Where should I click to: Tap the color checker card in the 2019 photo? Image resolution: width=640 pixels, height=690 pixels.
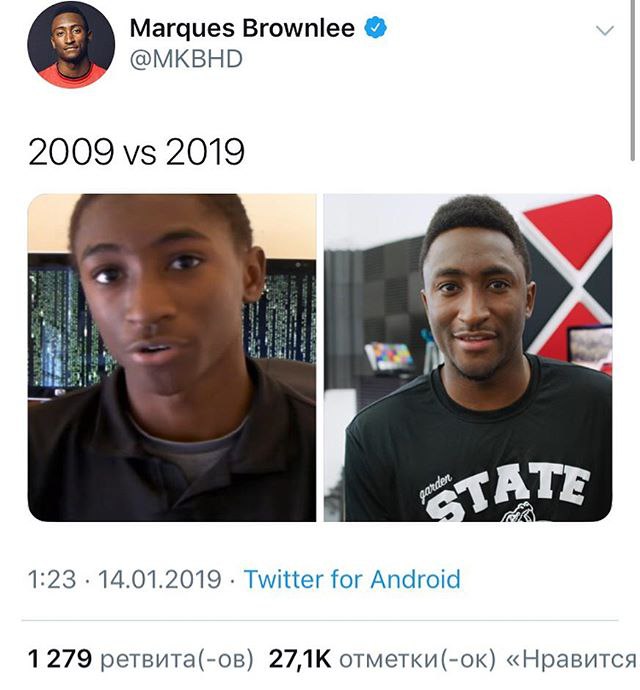click(x=390, y=356)
